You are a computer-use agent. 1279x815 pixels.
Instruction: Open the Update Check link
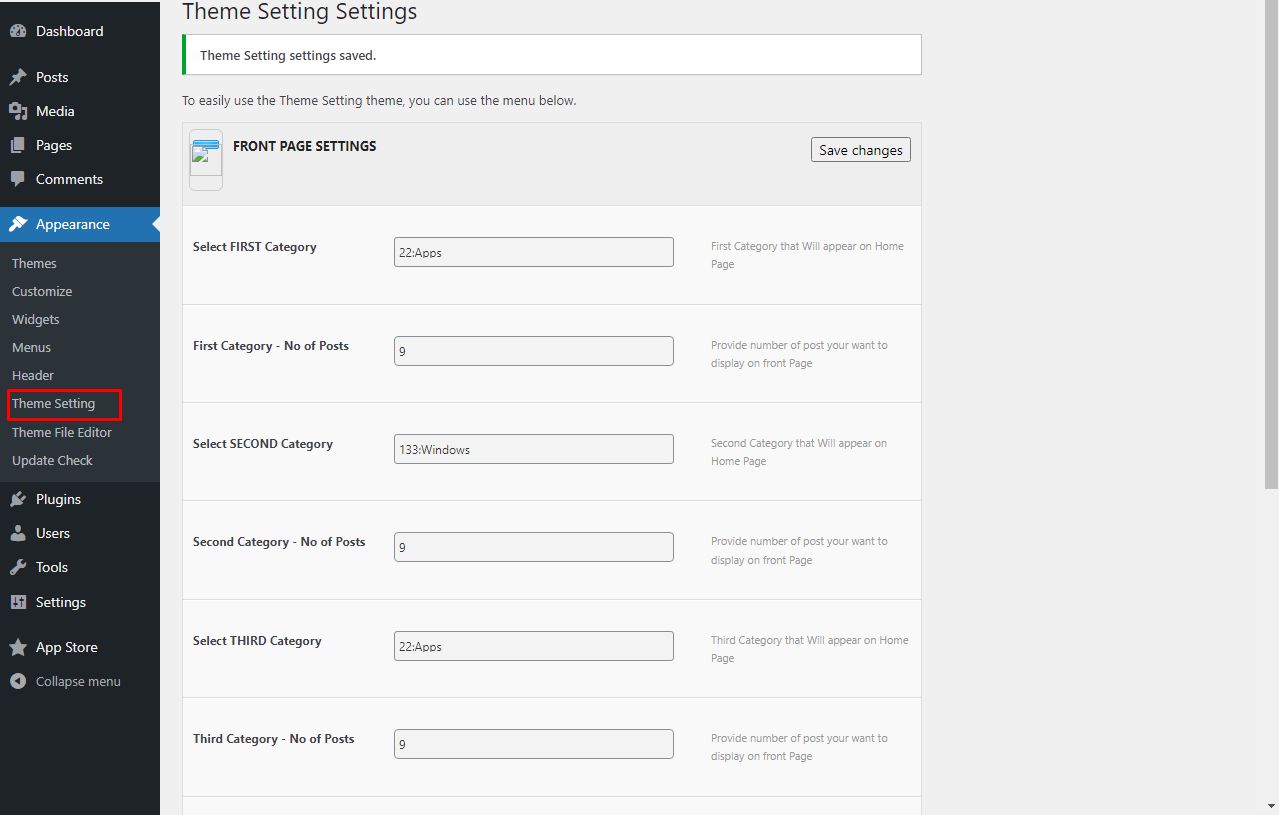click(x=52, y=460)
